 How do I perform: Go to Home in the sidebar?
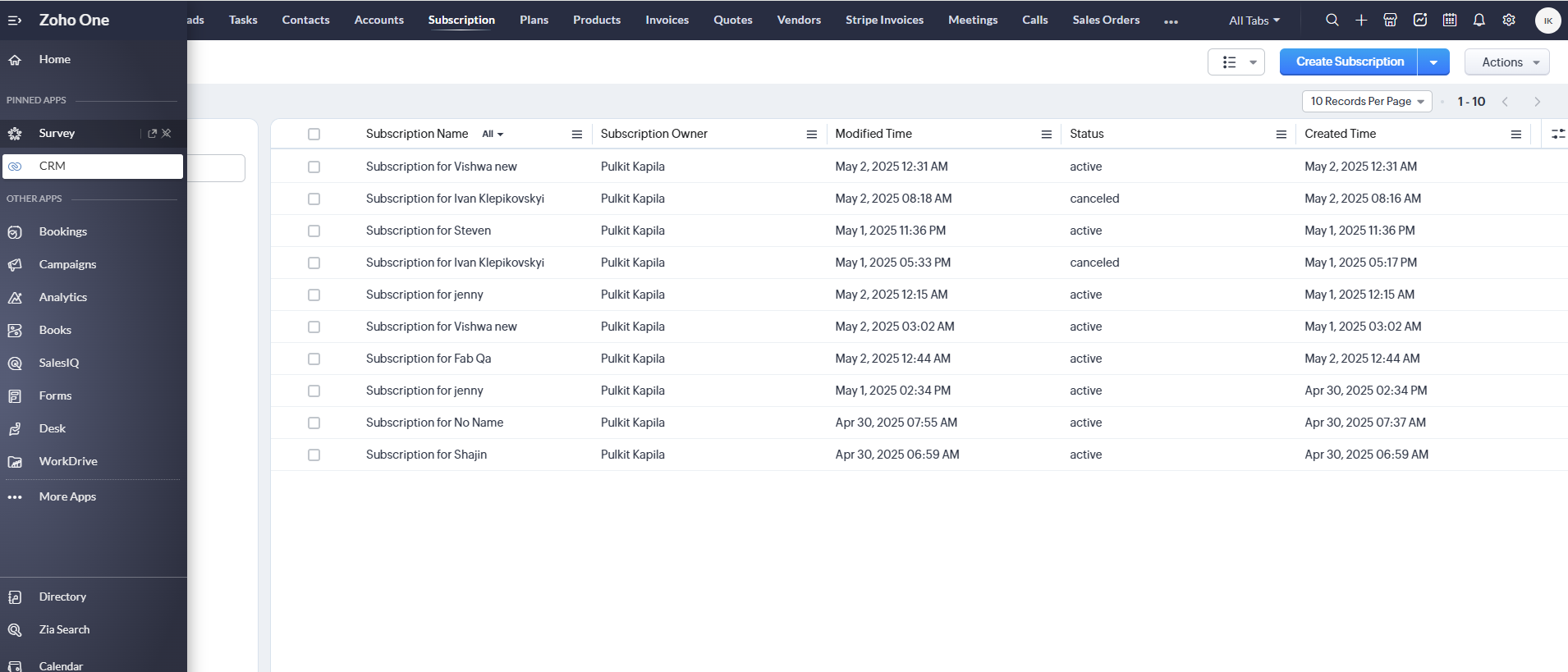click(54, 59)
